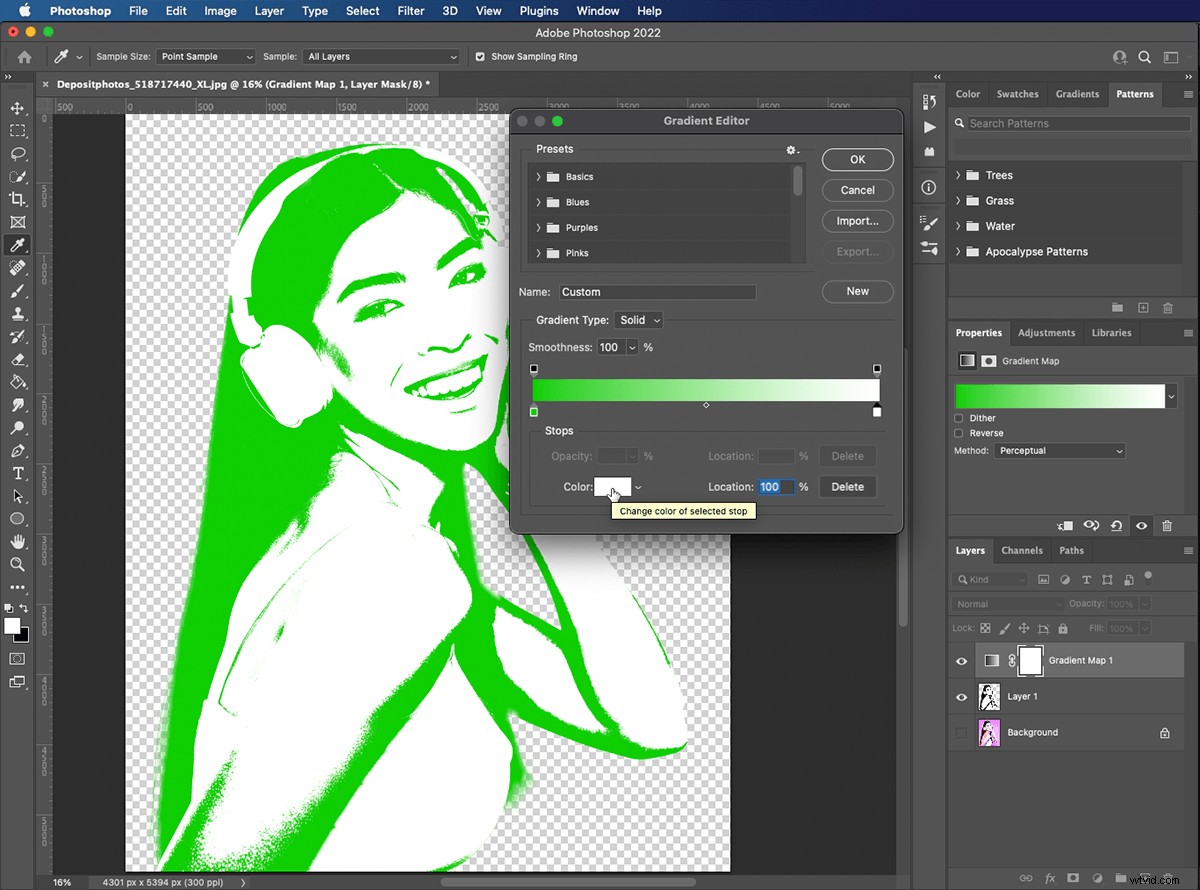The width and height of the screenshot is (1200, 890).
Task: Click the New button to save the gradient
Action: (x=857, y=291)
